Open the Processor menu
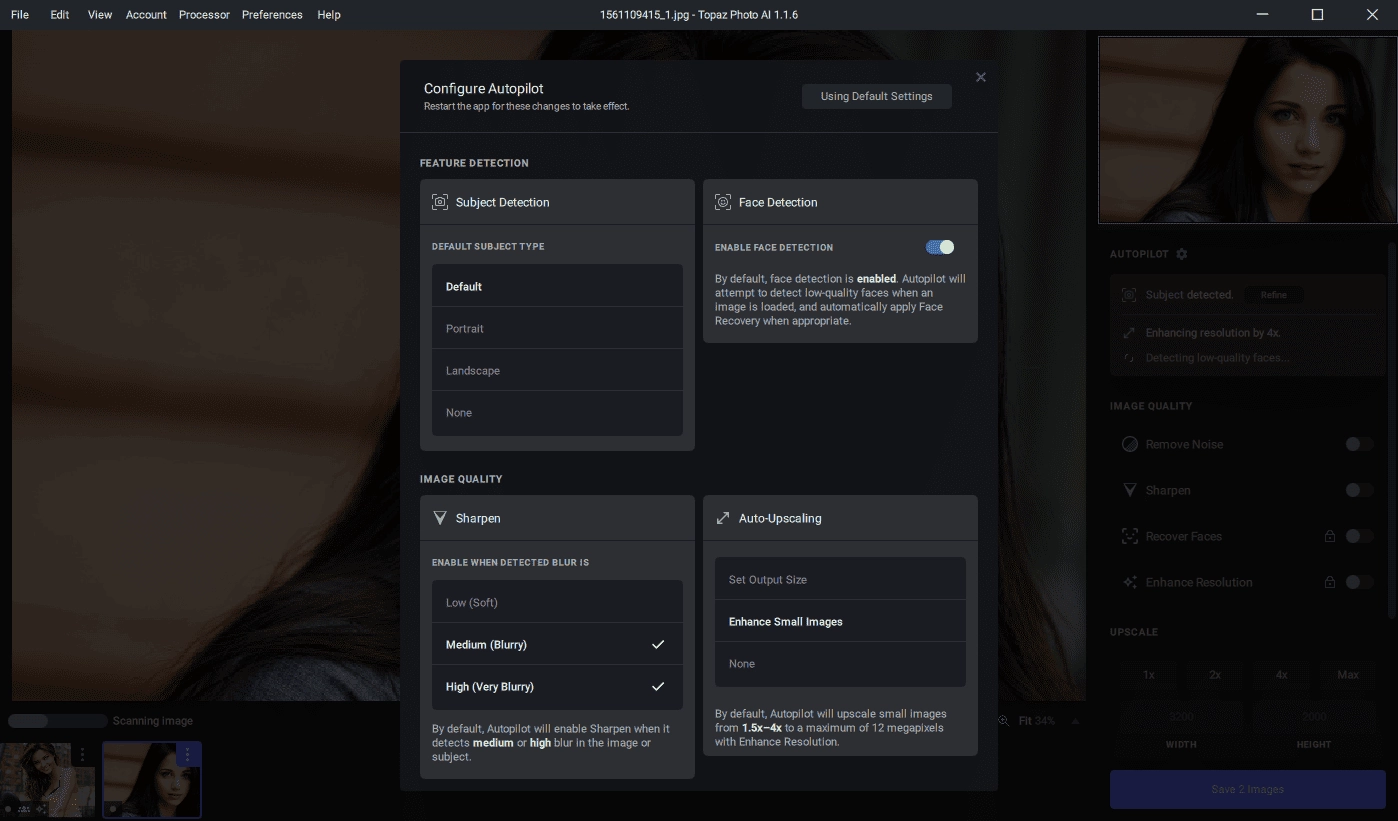Image resolution: width=1398 pixels, height=821 pixels. pyautogui.click(x=204, y=15)
